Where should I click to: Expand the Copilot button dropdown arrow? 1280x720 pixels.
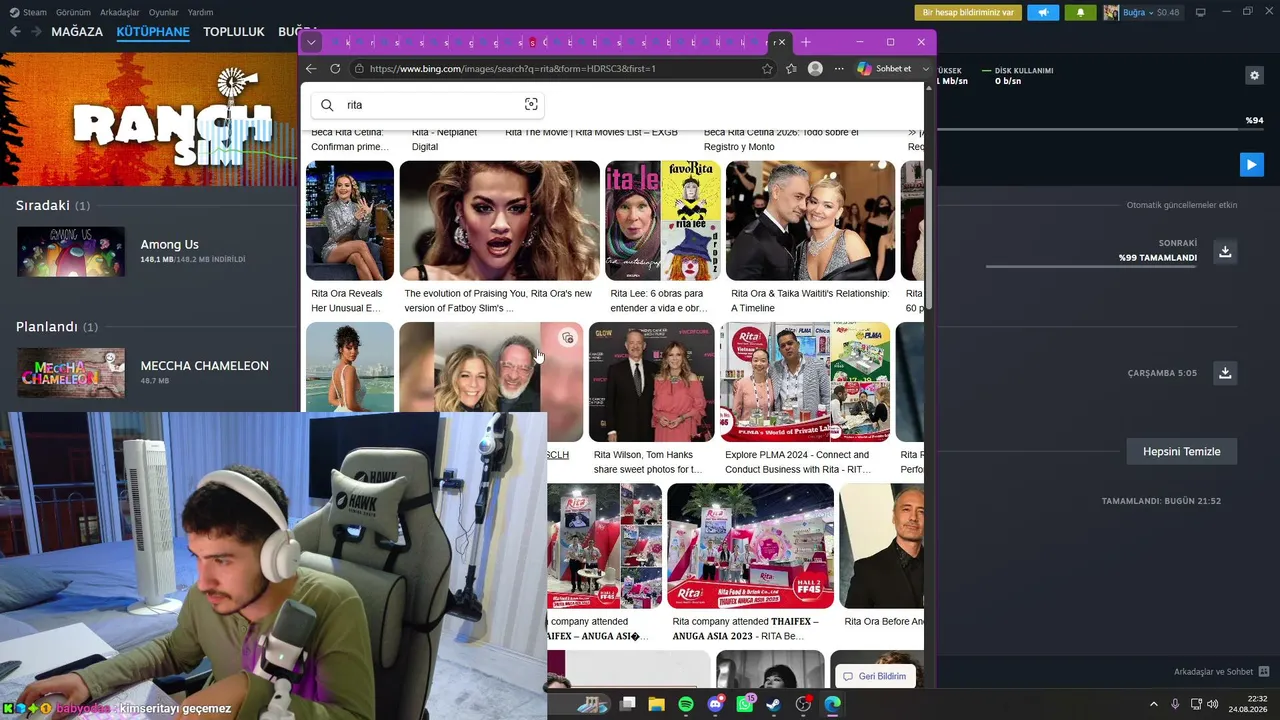pyautogui.click(x=925, y=68)
